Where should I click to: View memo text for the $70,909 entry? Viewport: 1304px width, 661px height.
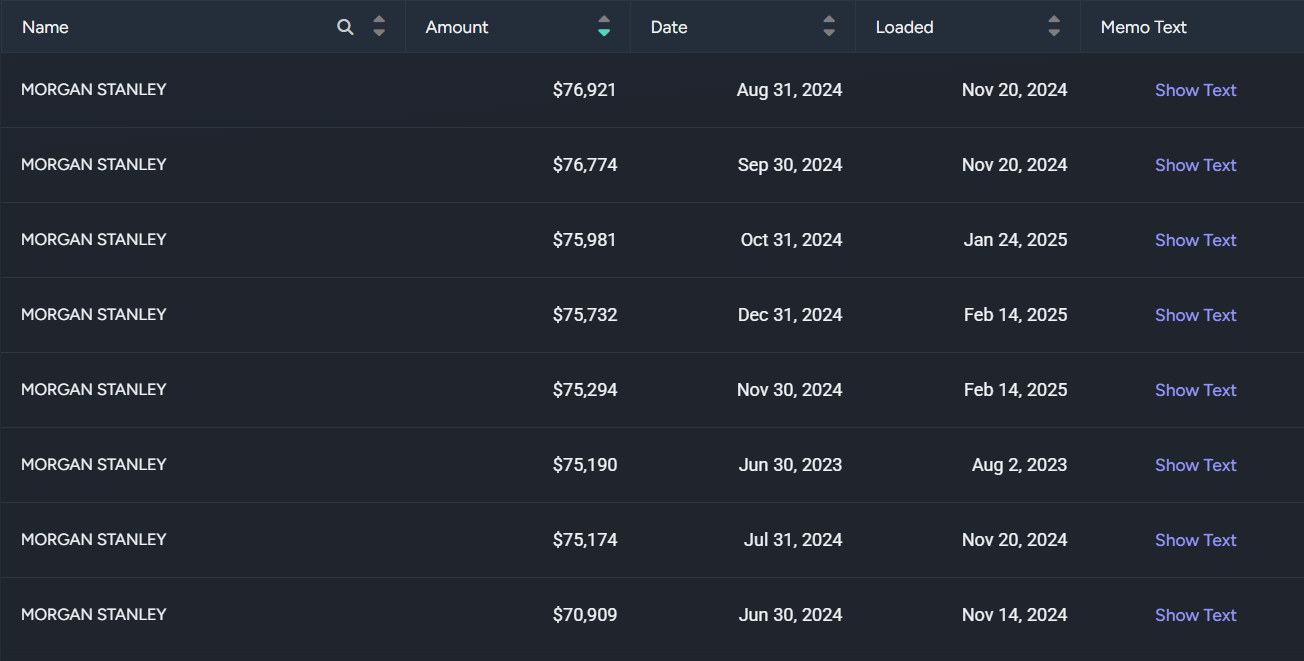coord(1195,615)
